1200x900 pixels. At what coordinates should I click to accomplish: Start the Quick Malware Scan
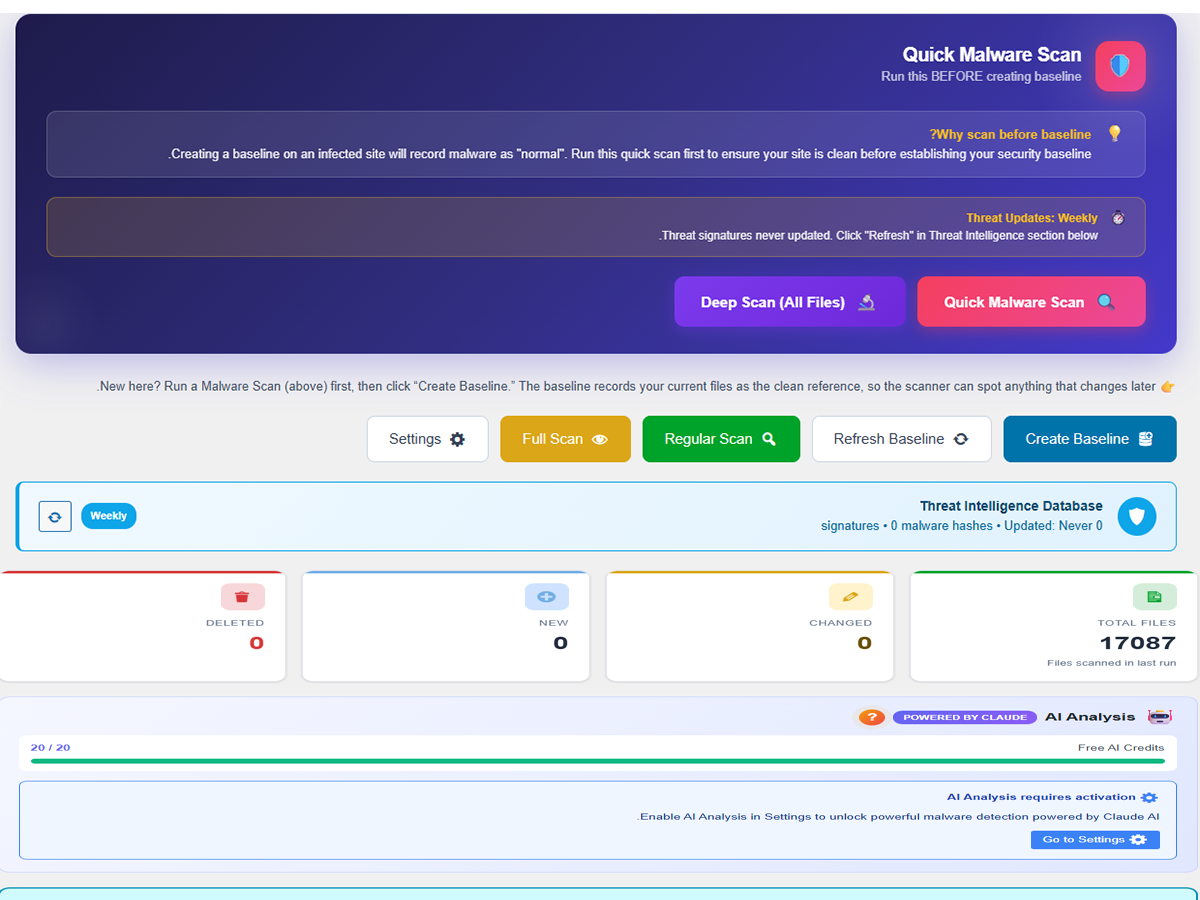click(1031, 302)
